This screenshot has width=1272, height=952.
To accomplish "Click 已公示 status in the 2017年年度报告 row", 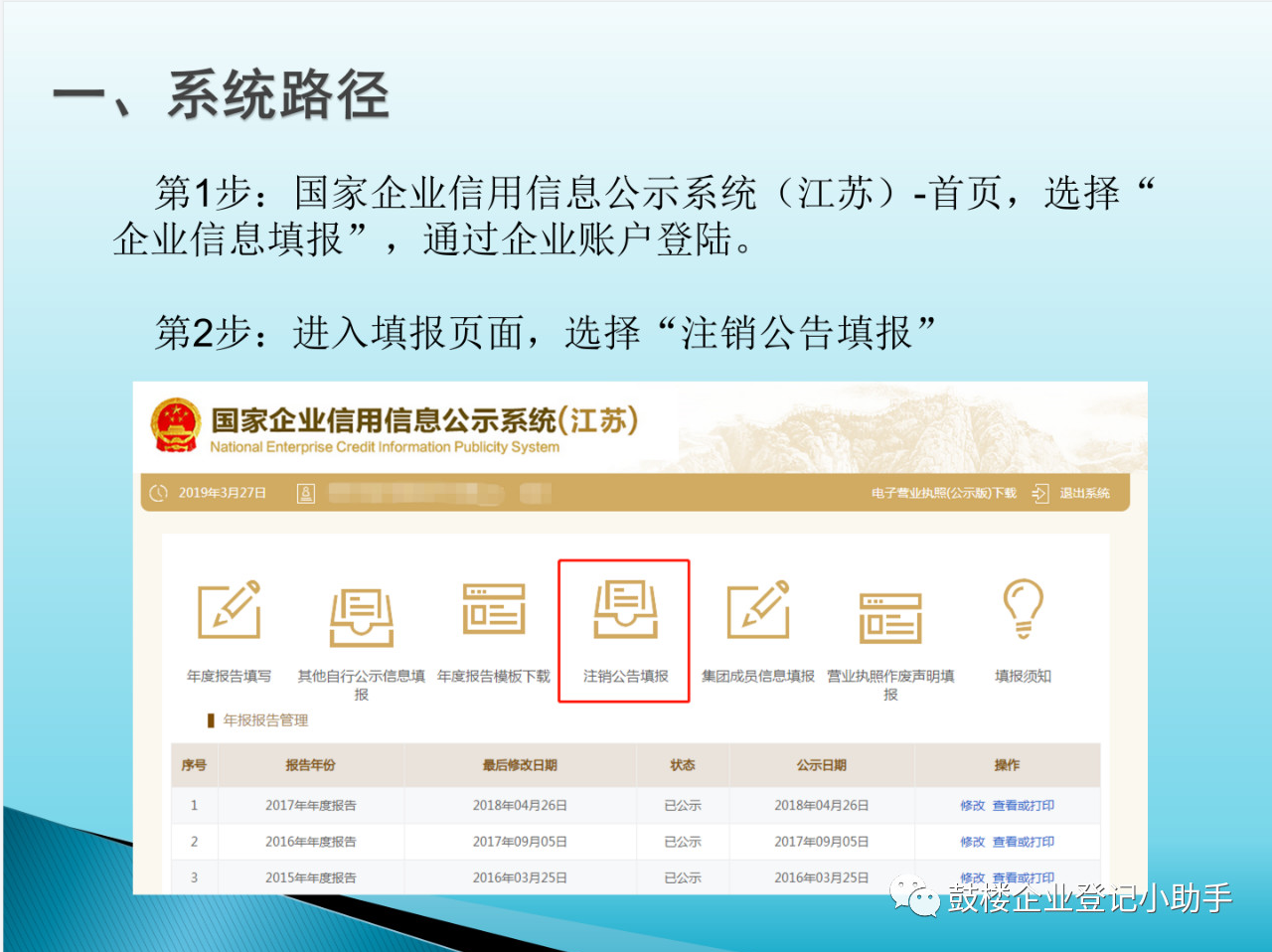I will [683, 806].
